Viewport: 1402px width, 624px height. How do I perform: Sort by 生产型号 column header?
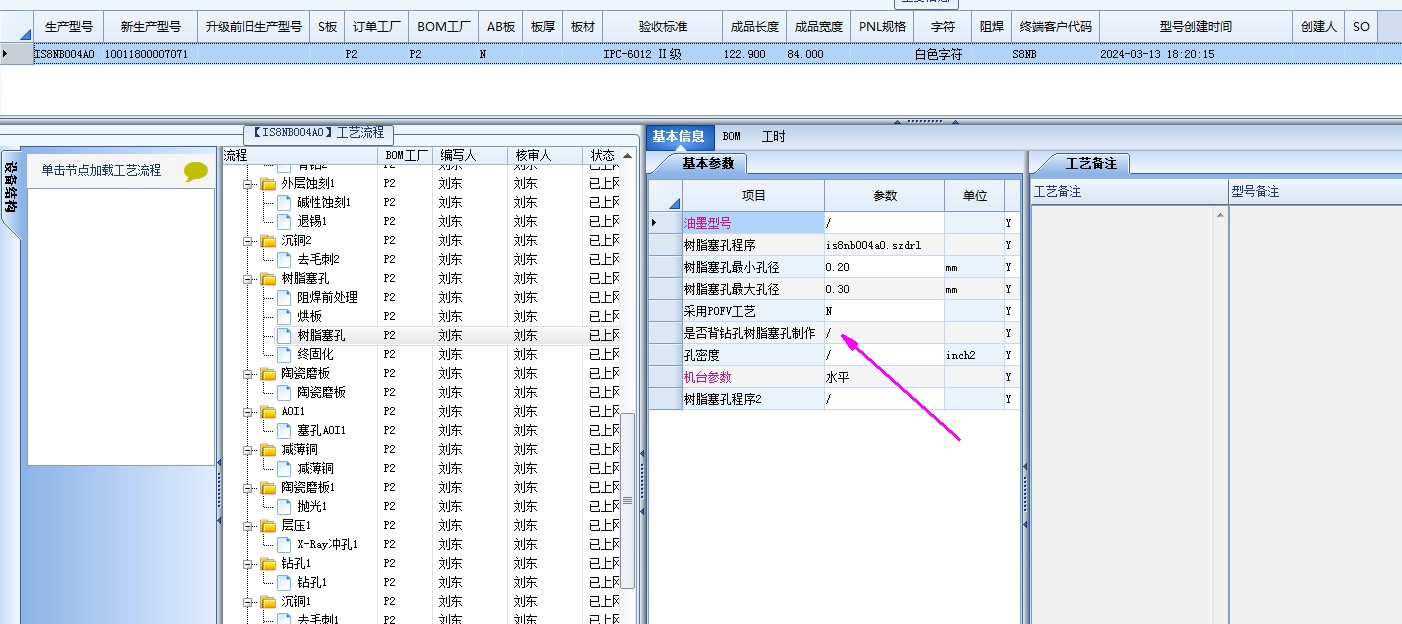[69, 27]
